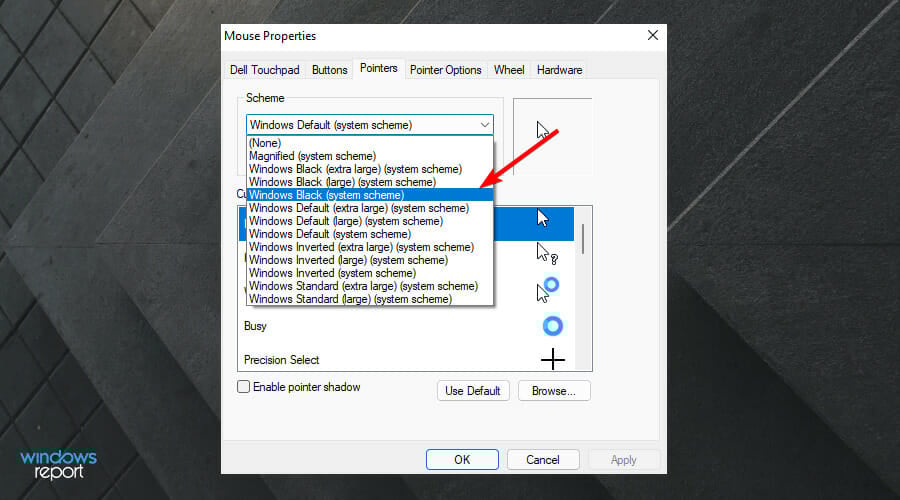The image size is (900, 500).
Task: Click the pointer list scrollbar thumb
Action: pyautogui.click(x=583, y=239)
